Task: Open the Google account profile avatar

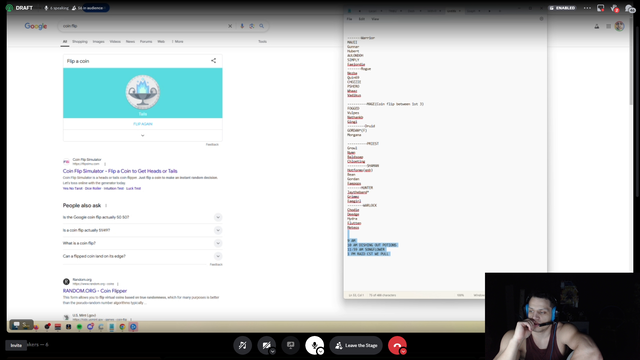Action: click(x=620, y=26)
